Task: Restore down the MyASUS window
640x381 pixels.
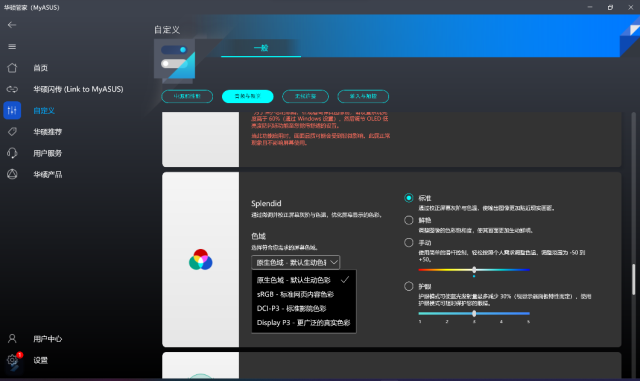Action: coord(610,7)
